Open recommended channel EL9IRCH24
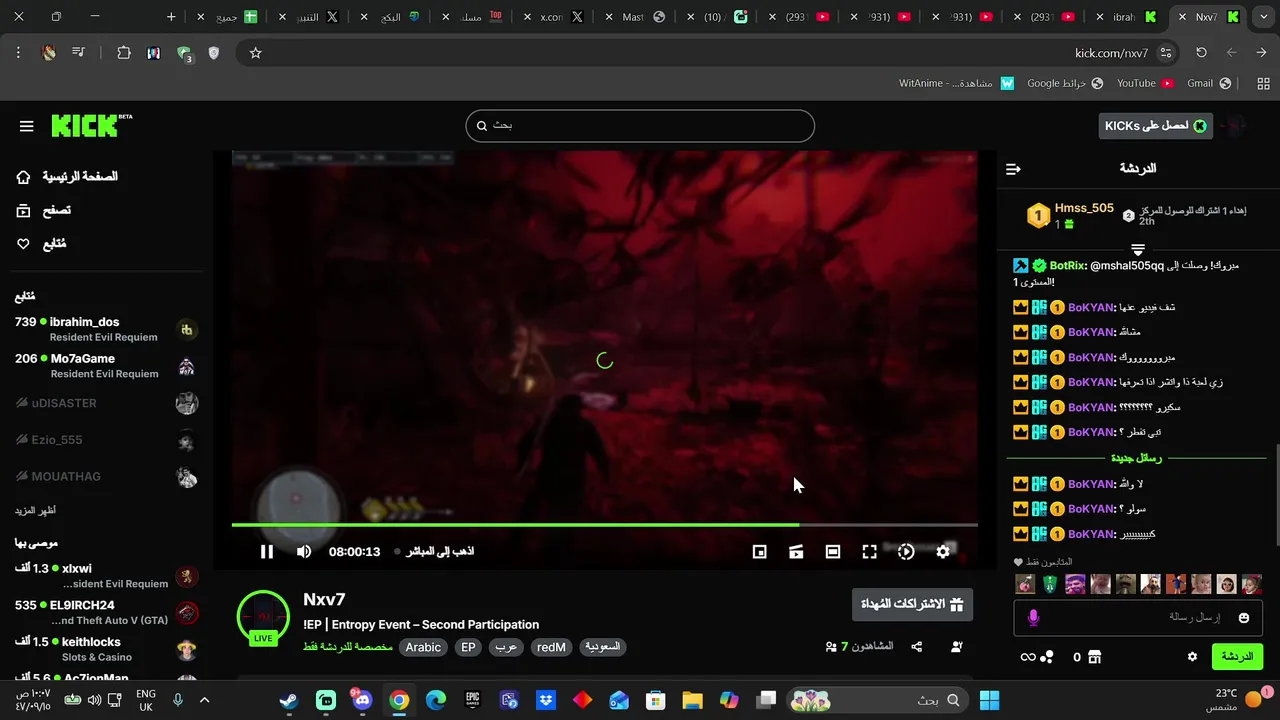This screenshot has width=1280, height=720. [105, 612]
